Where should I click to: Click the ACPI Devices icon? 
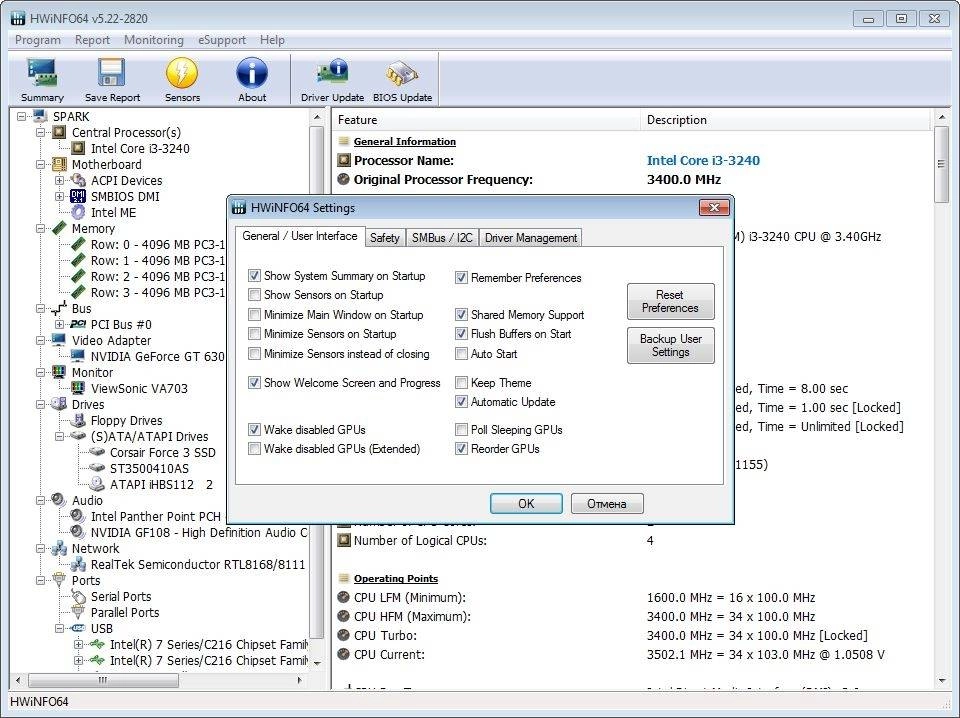click(78, 180)
